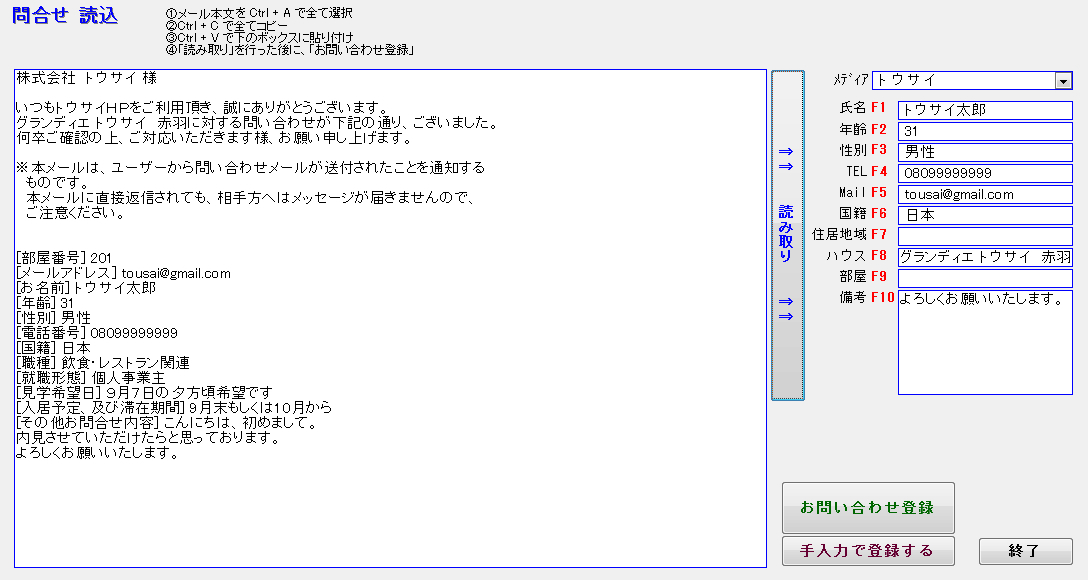Focus the empty 部屋 field

tap(984, 278)
